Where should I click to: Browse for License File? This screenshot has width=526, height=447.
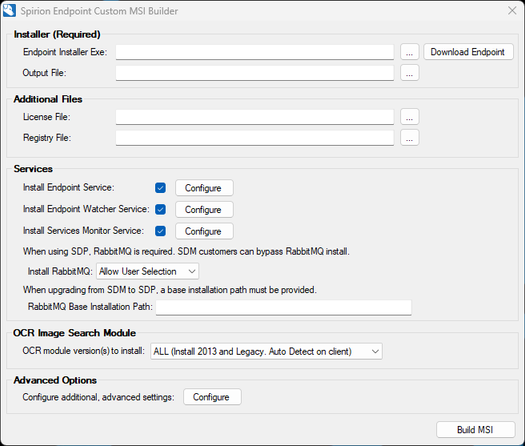[x=409, y=117]
